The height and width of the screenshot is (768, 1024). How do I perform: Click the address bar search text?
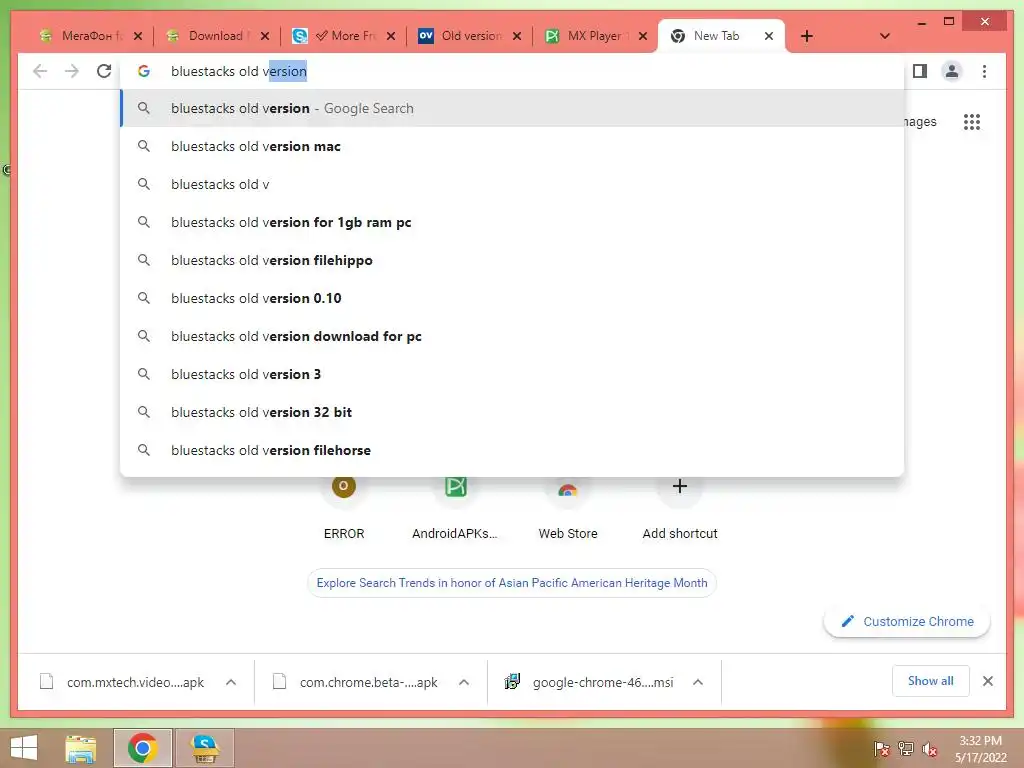[x=239, y=71]
